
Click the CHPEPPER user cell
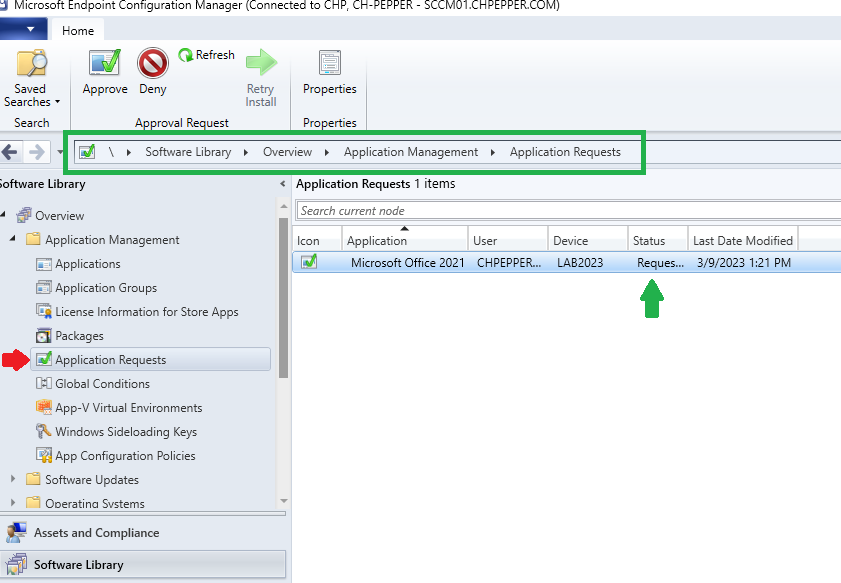pos(509,262)
